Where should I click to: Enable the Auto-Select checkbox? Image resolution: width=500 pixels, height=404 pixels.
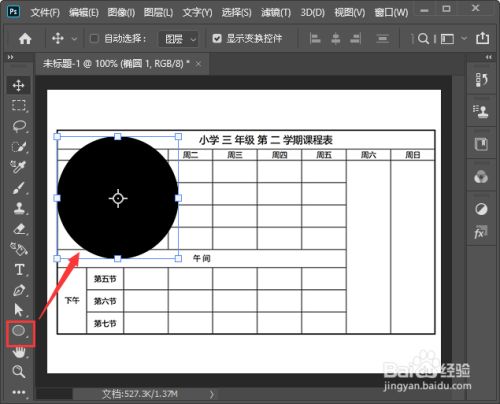tap(94, 39)
